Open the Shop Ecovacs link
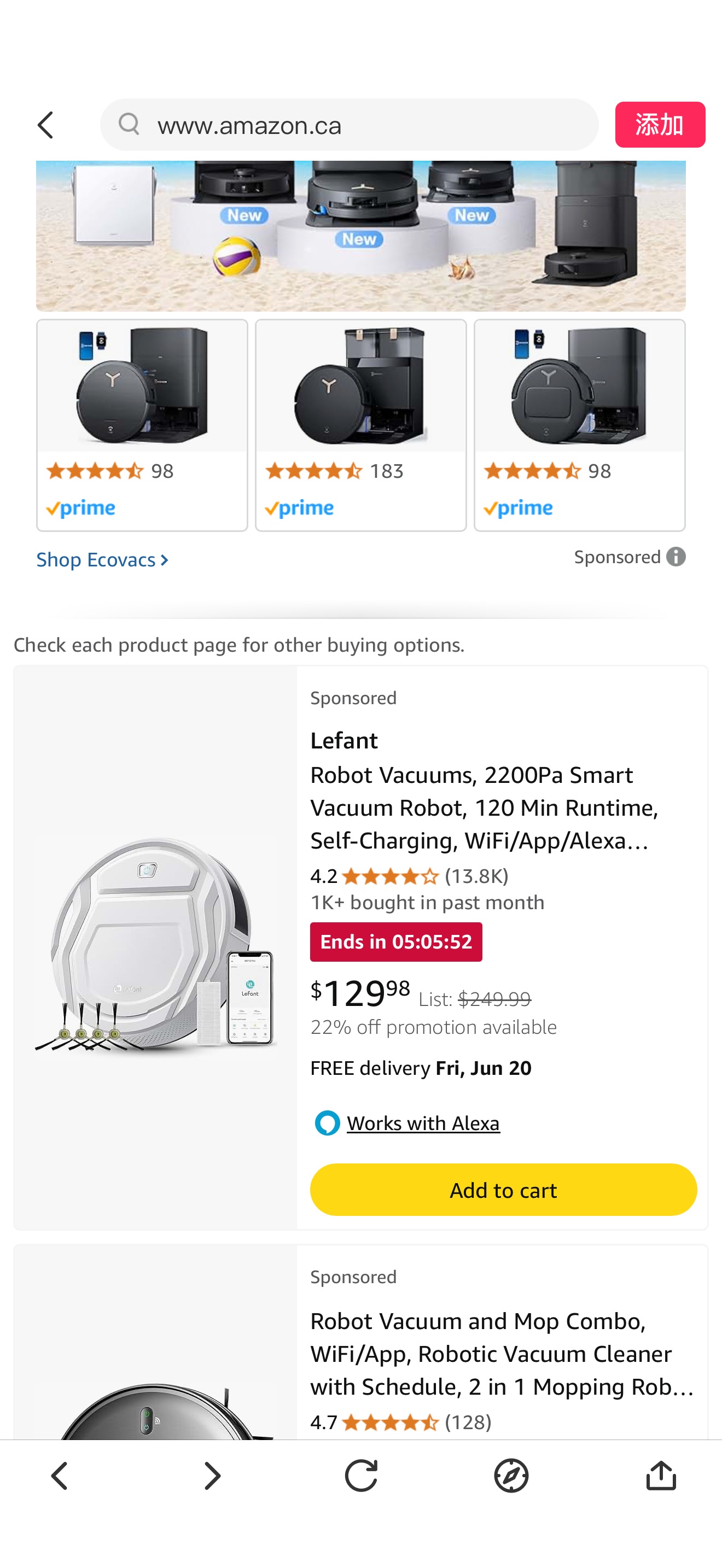Screen dimensions: 722x1568 coord(95,559)
